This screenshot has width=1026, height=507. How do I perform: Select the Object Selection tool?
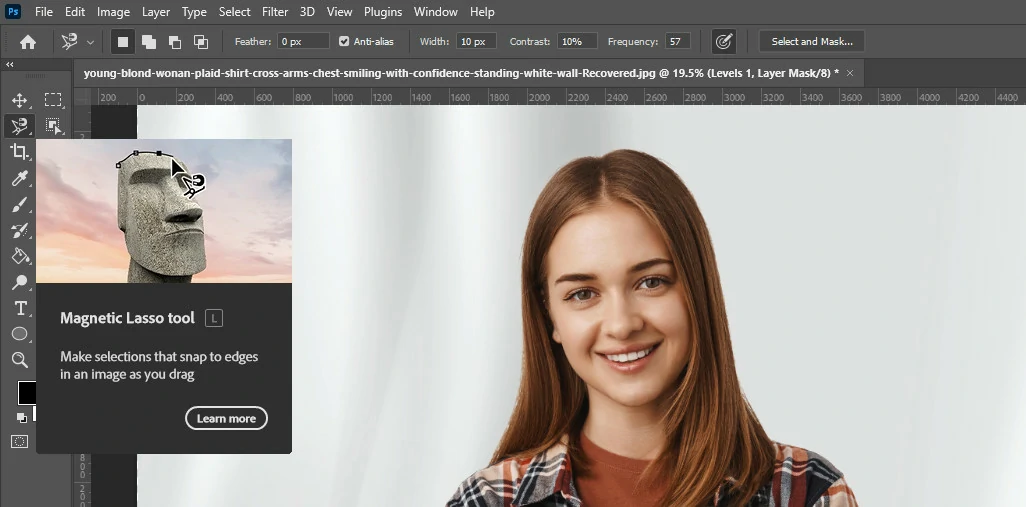click(53, 126)
